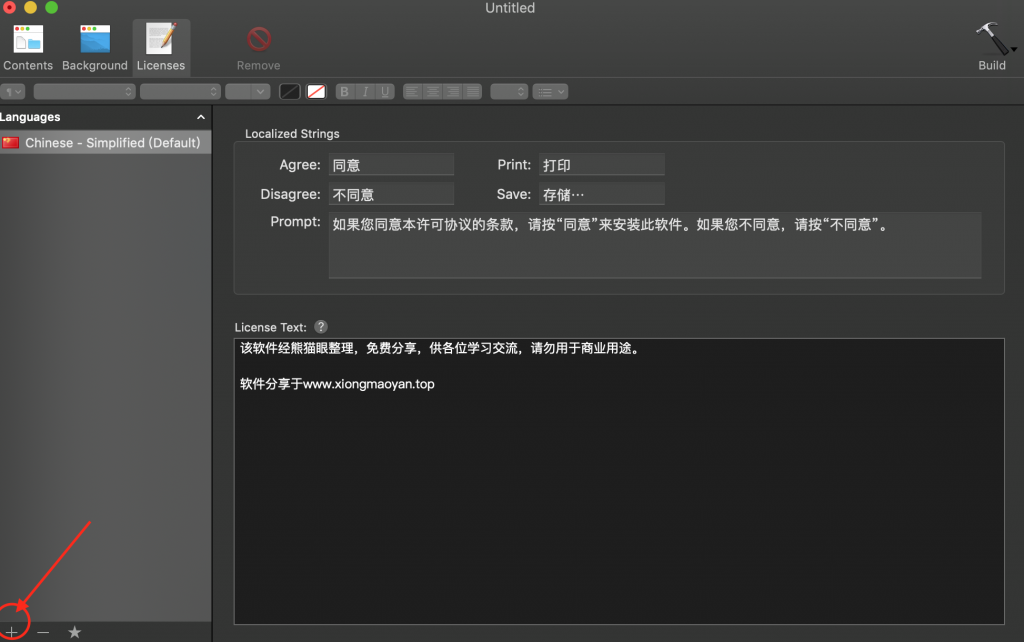Screen dimensions: 1024x642
Task: Toggle underline formatting
Action: (385, 91)
